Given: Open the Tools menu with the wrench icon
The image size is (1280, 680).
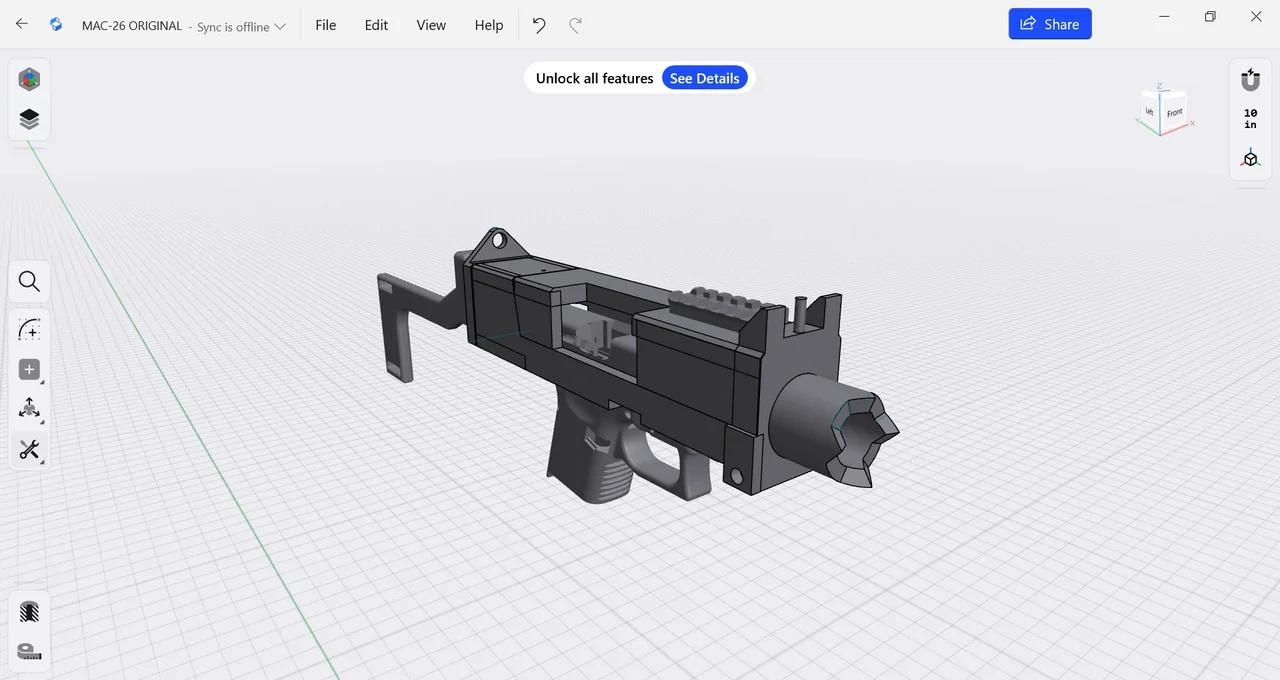Looking at the screenshot, I should (29, 449).
